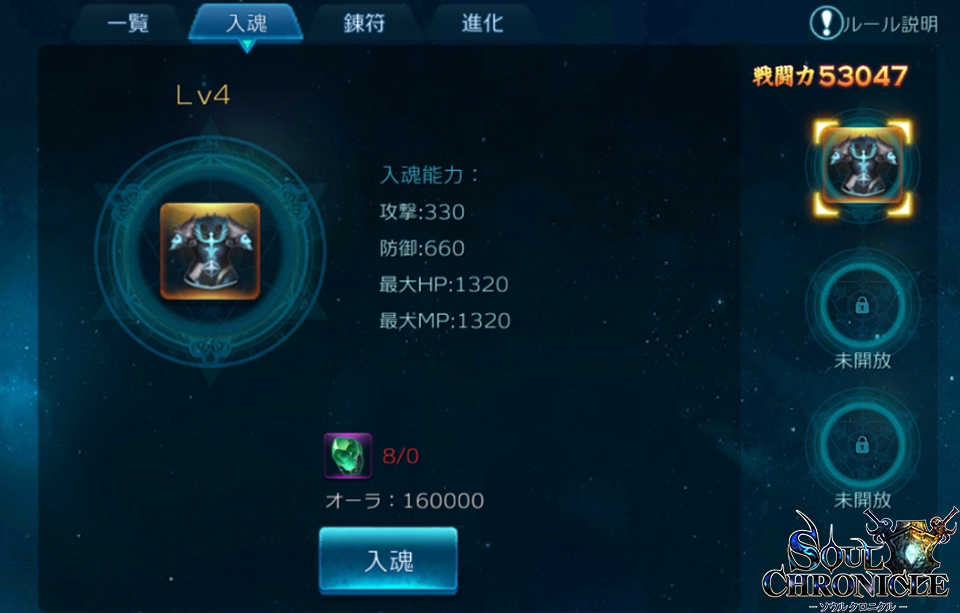Click the 入魂能力 heading
The height and width of the screenshot is (613, 960).
[429, 175]
